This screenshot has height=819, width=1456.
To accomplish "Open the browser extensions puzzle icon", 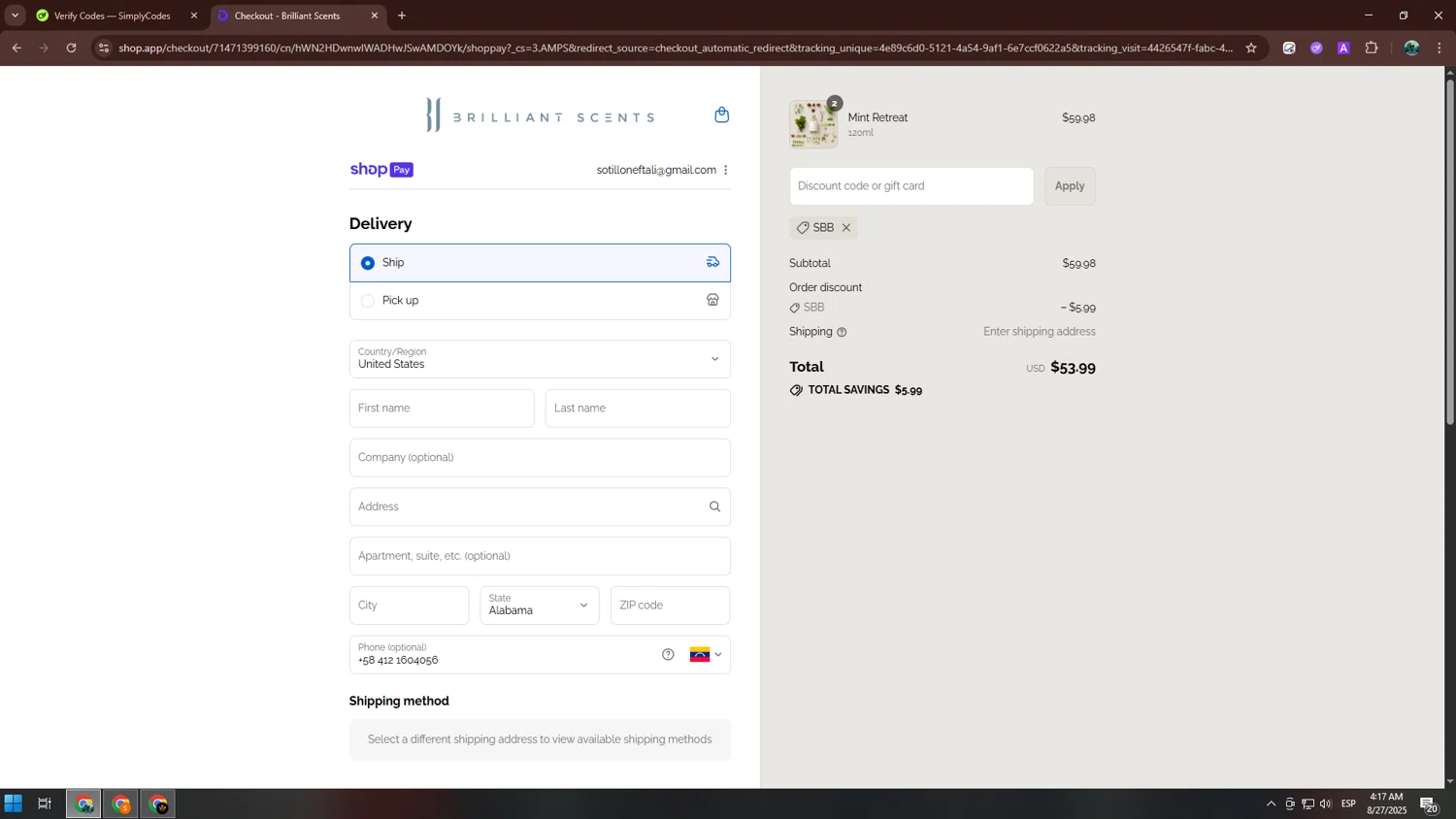I will point(1372,48).
